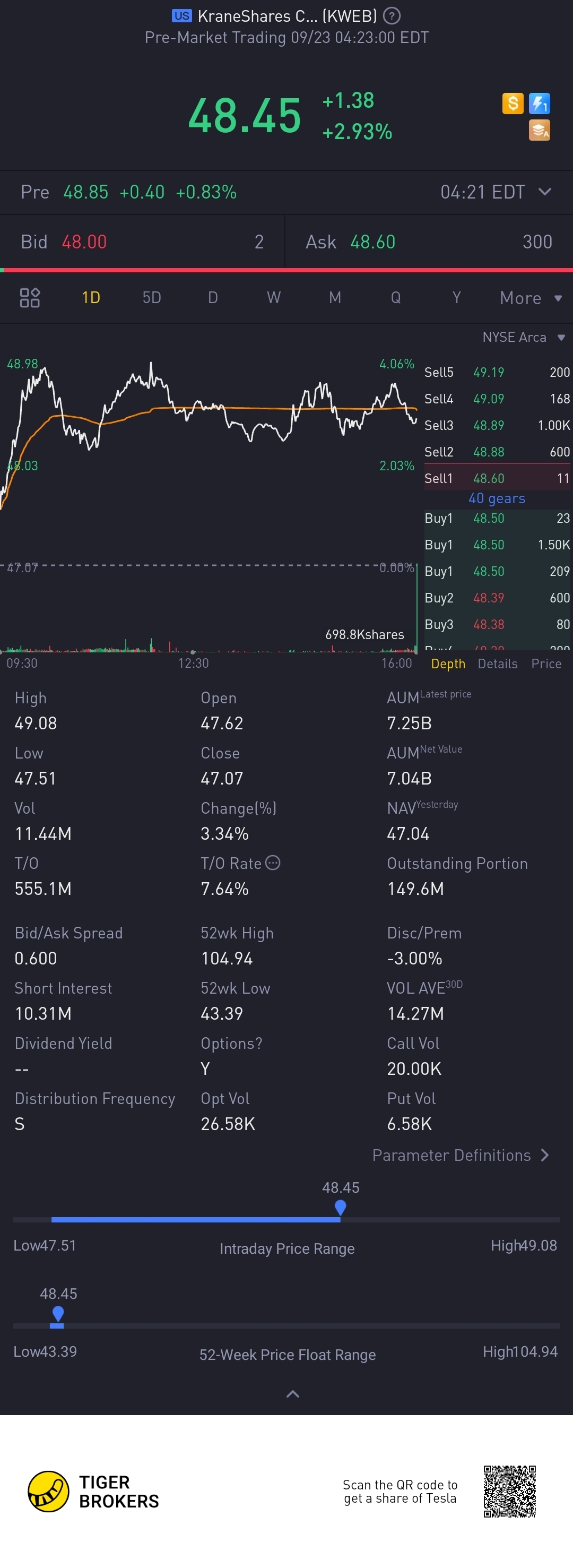
Task: Tap the orange stacked layers badge icon
Action: pyautogui.click(x=540, y=130)
